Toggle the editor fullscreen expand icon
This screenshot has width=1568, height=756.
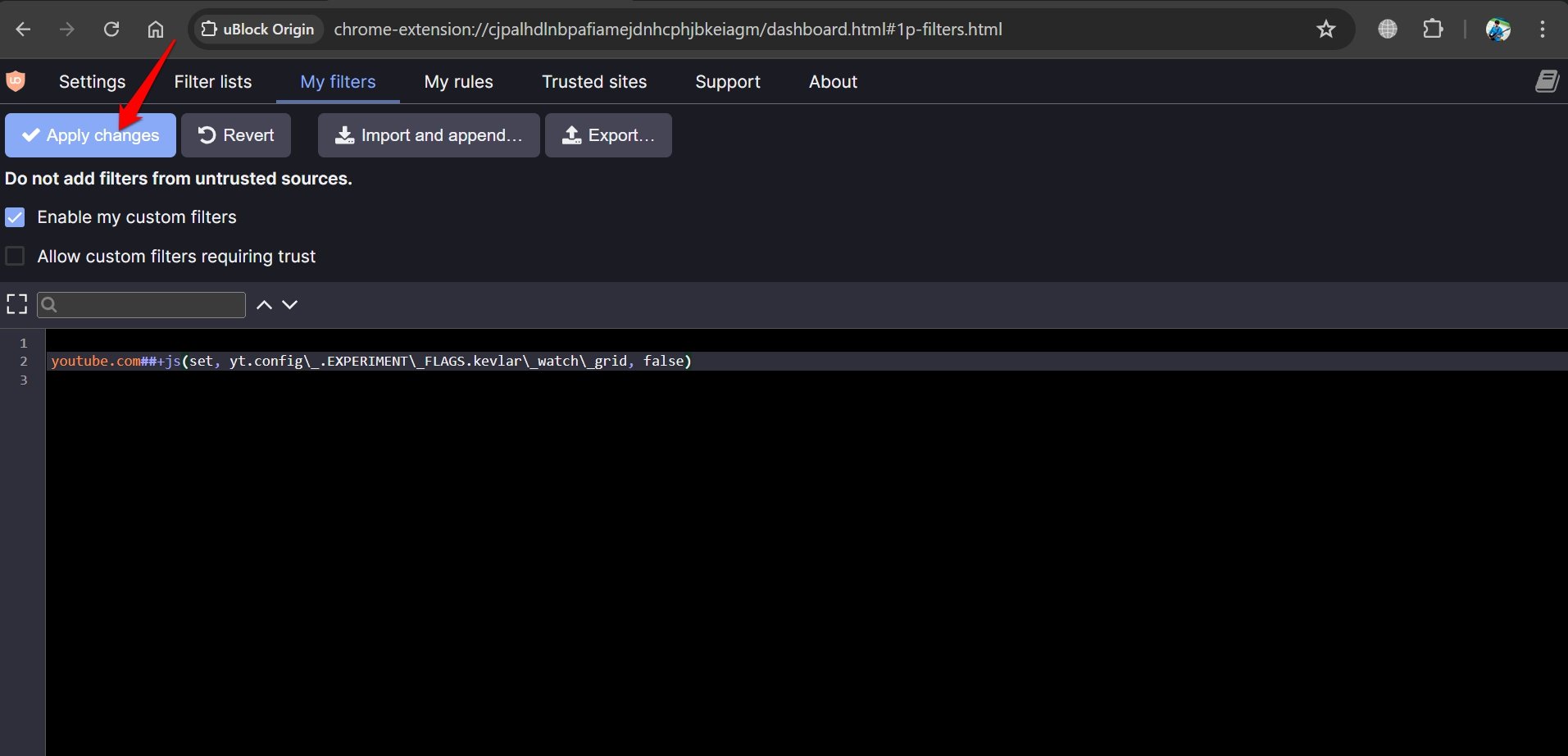click(16, 304)
